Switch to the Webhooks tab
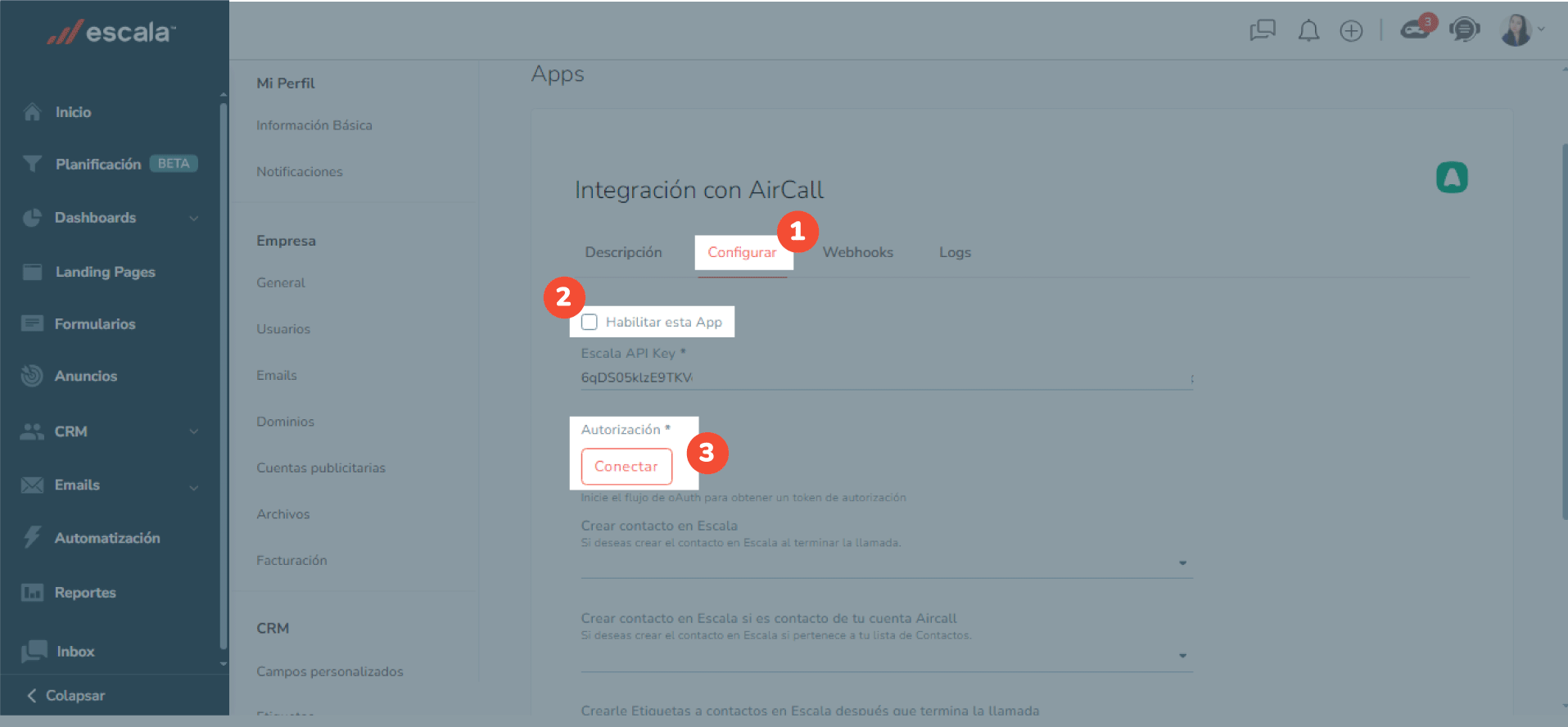This screenshot has height=727, width=1568. click(x=858, y=252)
